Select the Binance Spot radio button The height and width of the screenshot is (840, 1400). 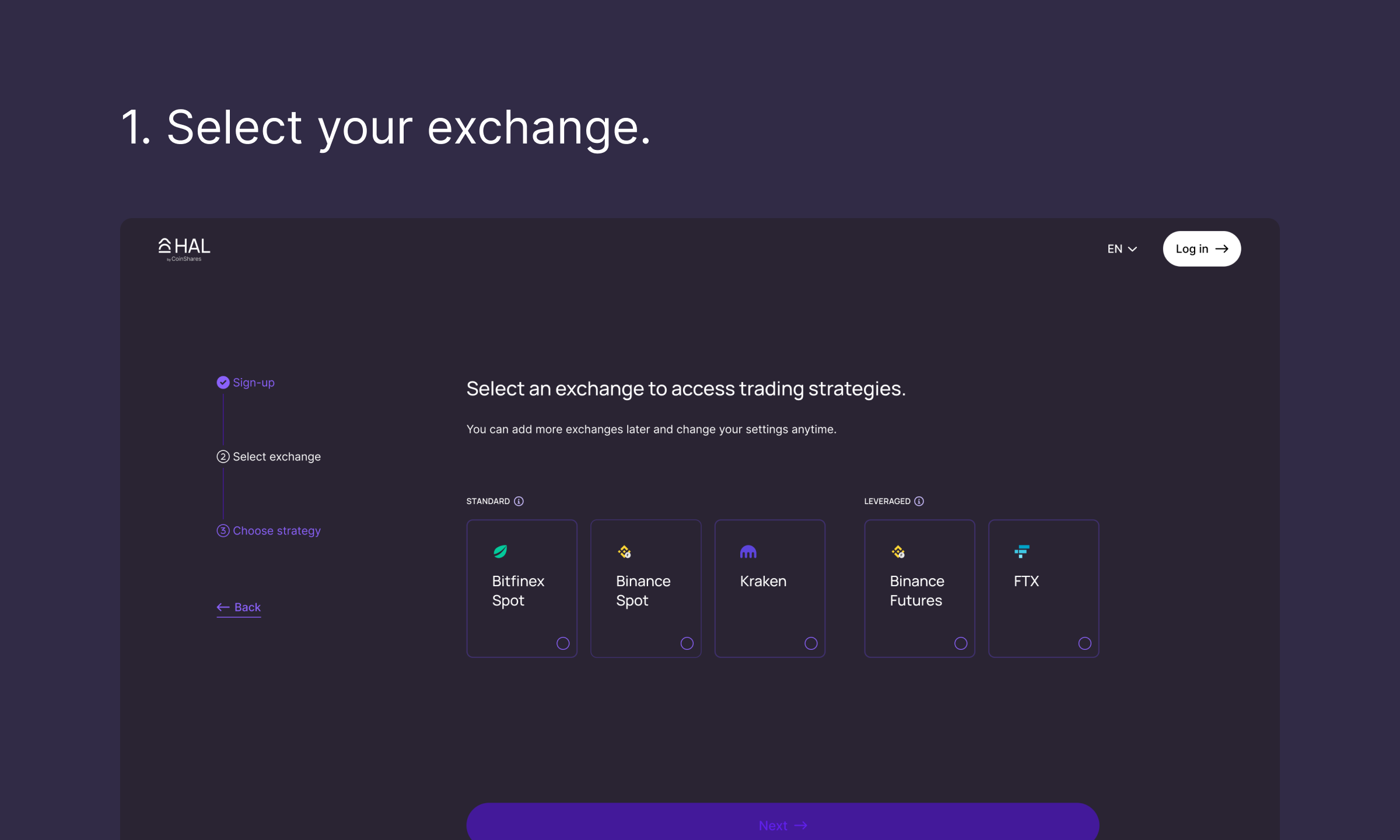point(687,643)
